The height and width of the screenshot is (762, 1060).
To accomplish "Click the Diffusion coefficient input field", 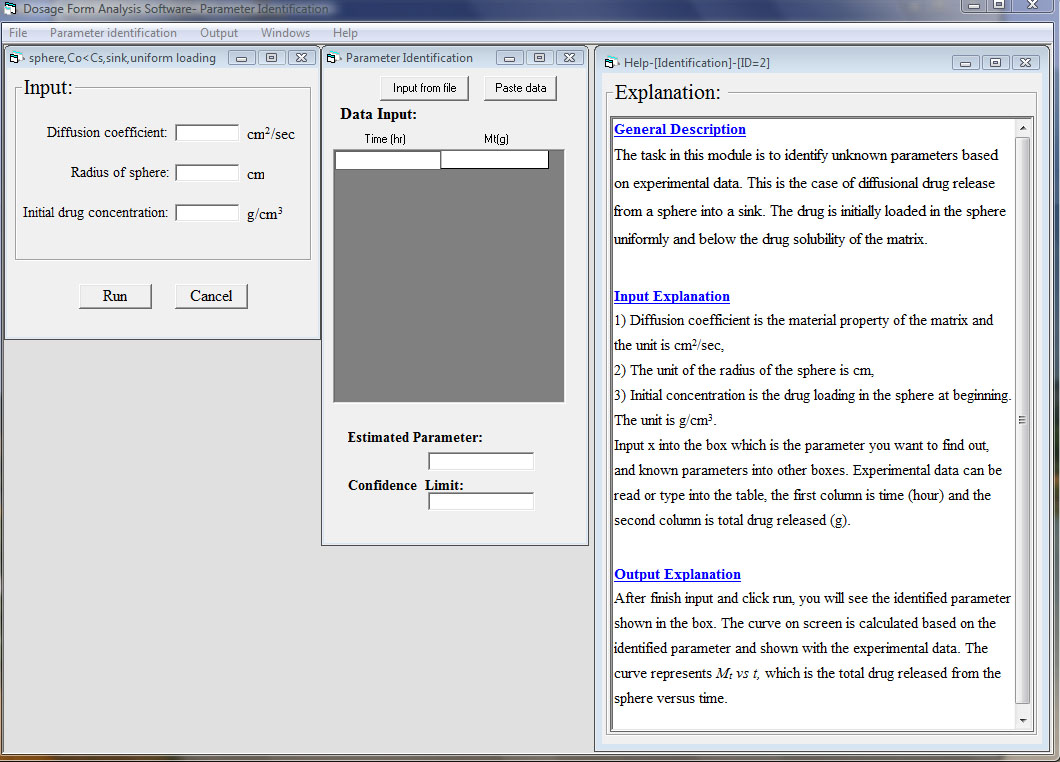I will click(x=207, y=133).
